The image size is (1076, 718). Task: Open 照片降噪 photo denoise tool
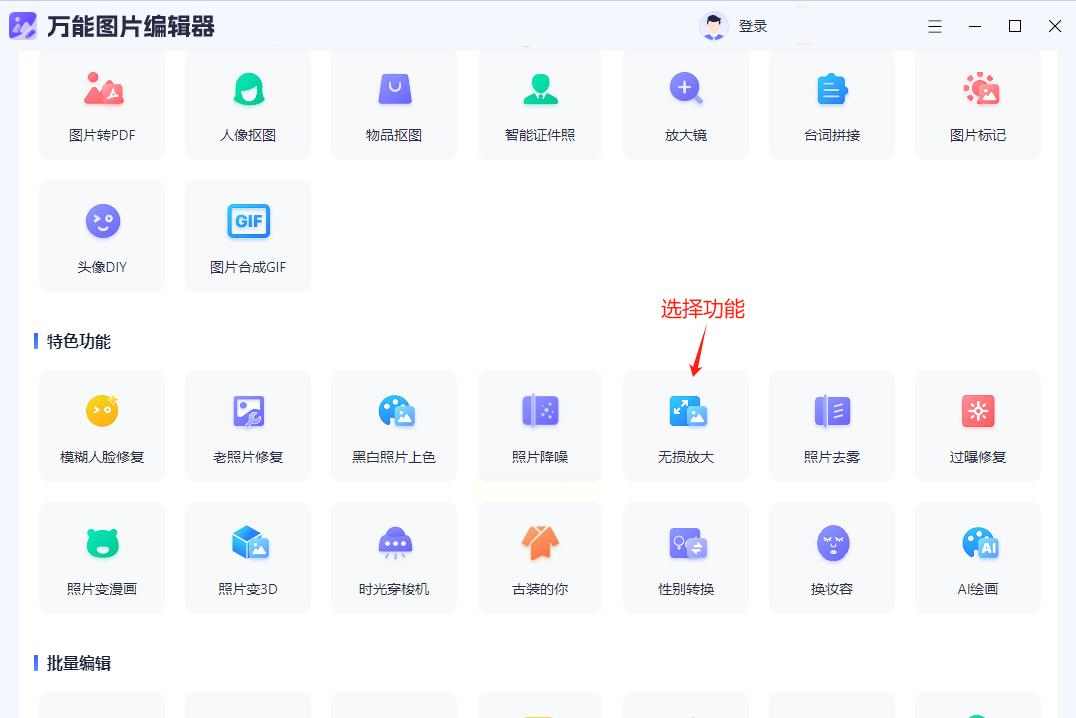point(540,426)
